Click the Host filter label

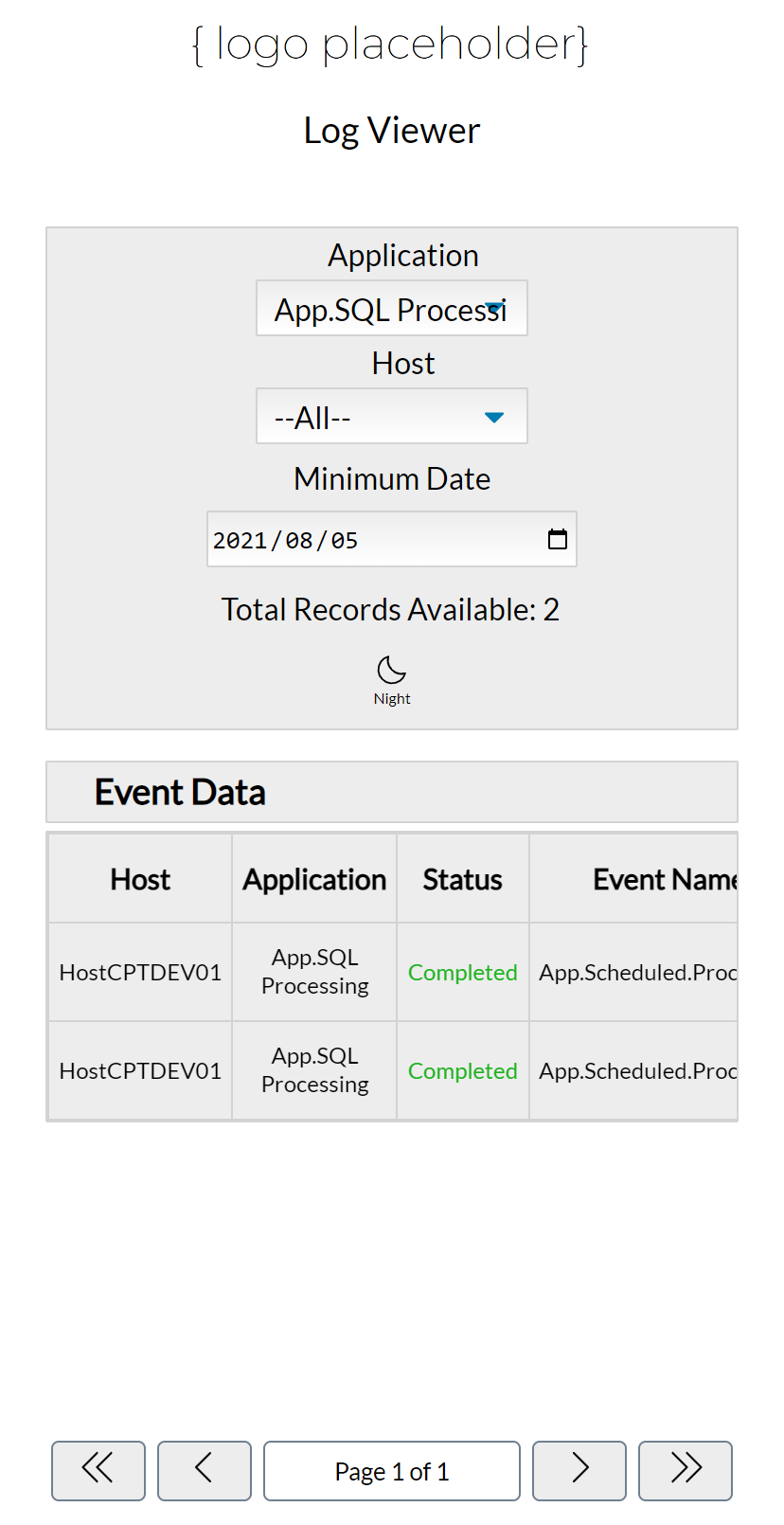tap(403, 363)
